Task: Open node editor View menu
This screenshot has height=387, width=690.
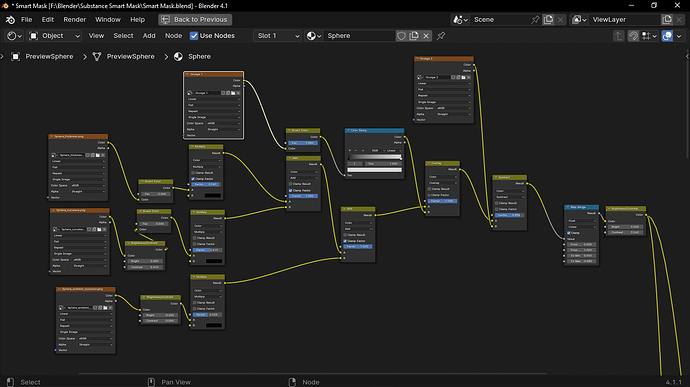Action: point(96,36)
